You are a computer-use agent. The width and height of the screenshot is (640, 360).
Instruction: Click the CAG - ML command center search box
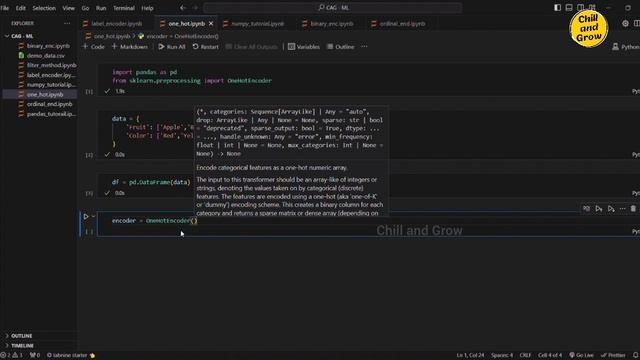click(x=333, y=7)
